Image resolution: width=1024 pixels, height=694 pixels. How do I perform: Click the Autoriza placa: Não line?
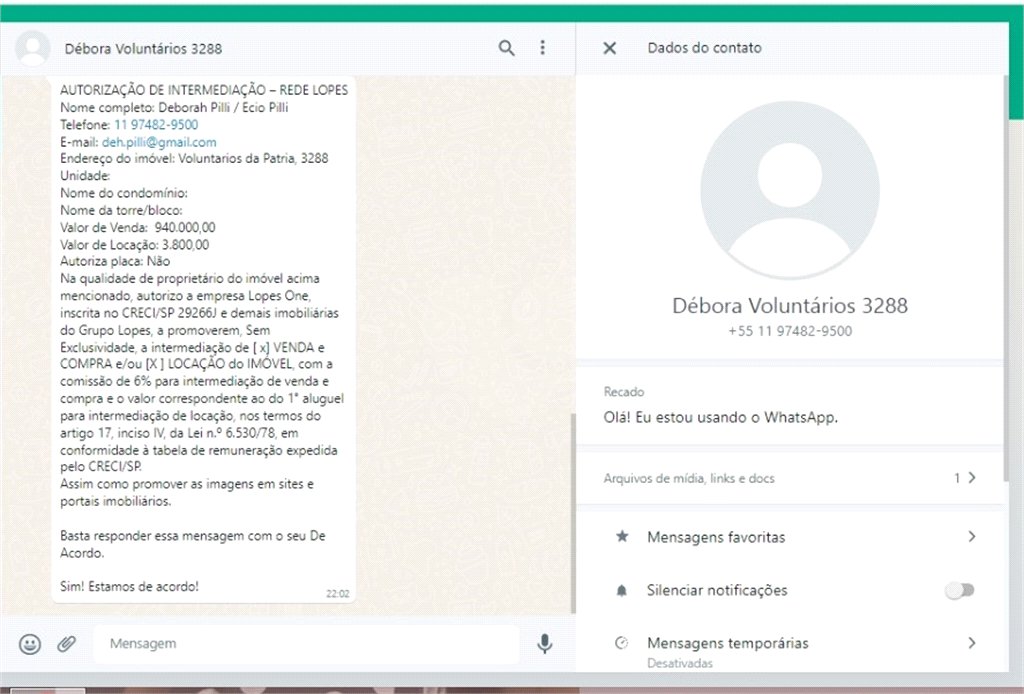coord(115,261)
